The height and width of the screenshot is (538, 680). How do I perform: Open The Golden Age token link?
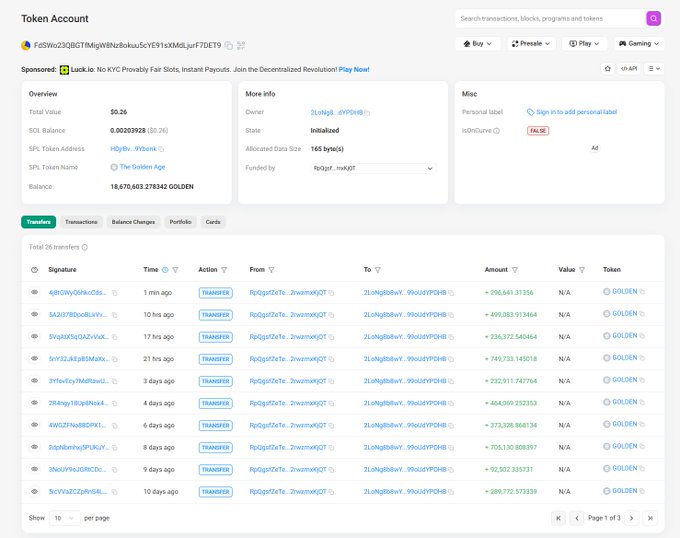click(x=141, y=167)
